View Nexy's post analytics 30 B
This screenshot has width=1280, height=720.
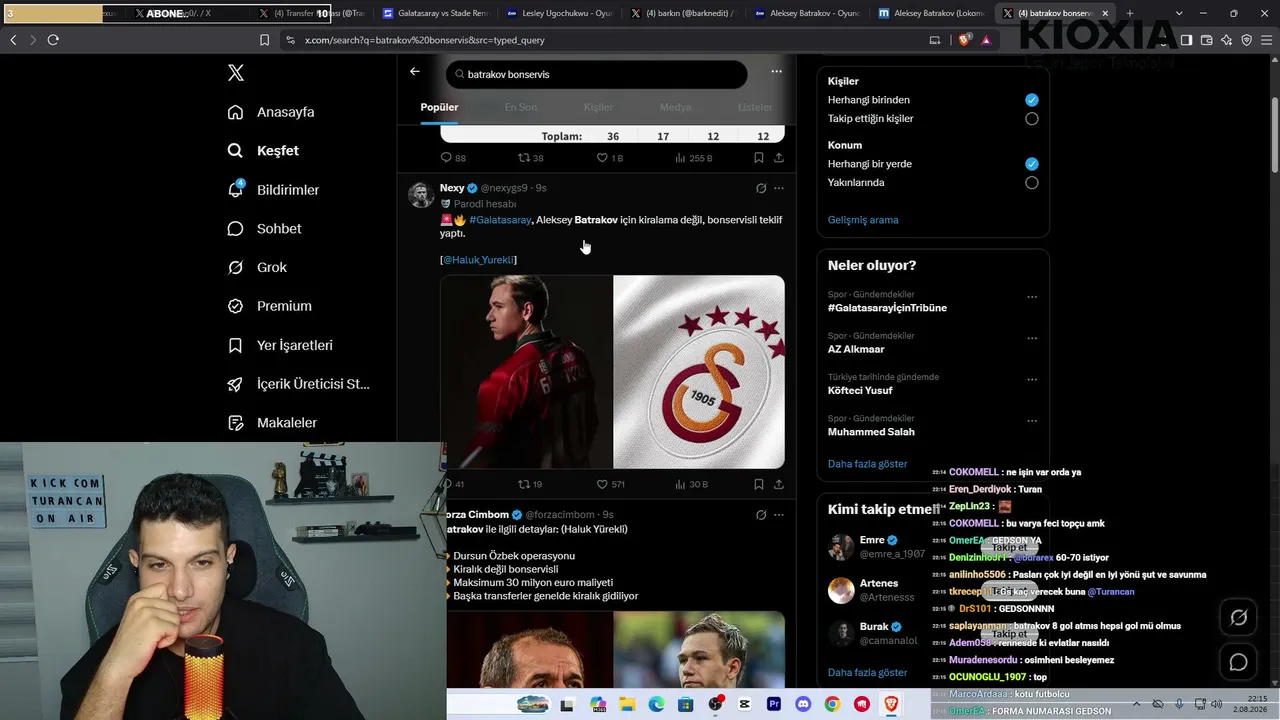pos(692,484)
